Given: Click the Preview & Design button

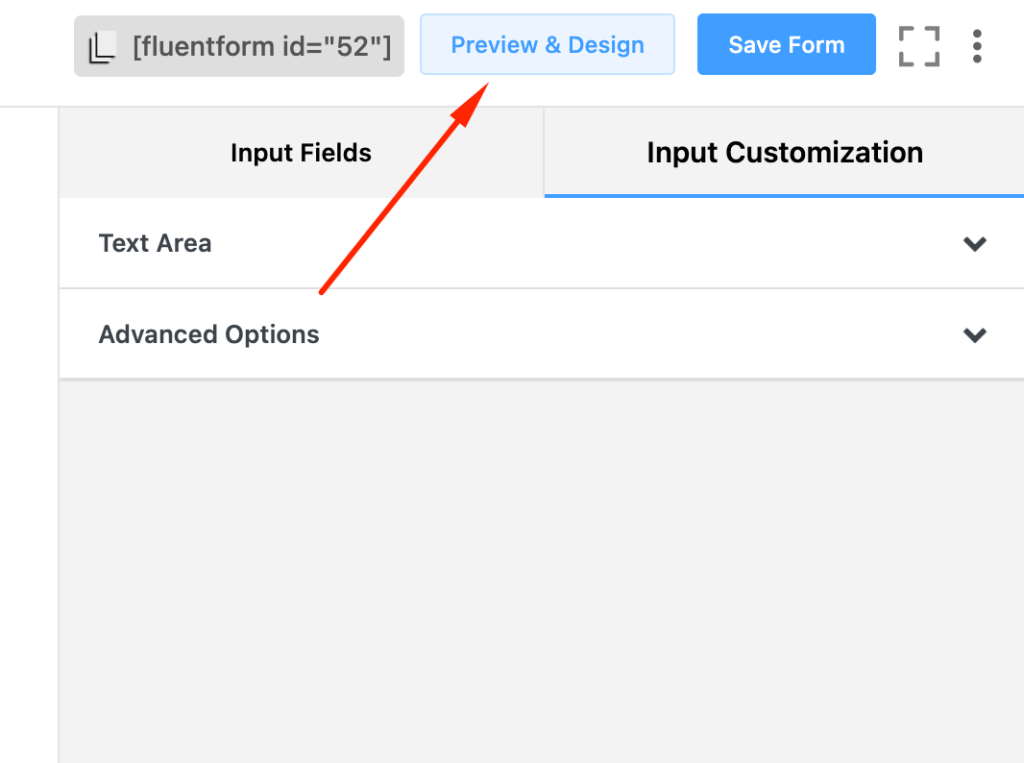Looking at the screenshot, I should tap(547, 44).
